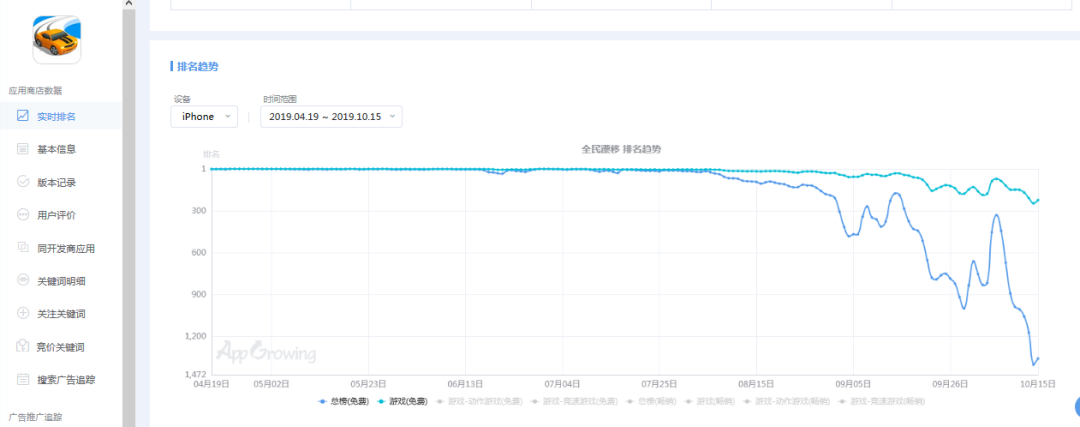This screenshot has height=427, width=1080.
Task: Click the 07月04日 x-axis label
Action: click(x=563, y=384)
